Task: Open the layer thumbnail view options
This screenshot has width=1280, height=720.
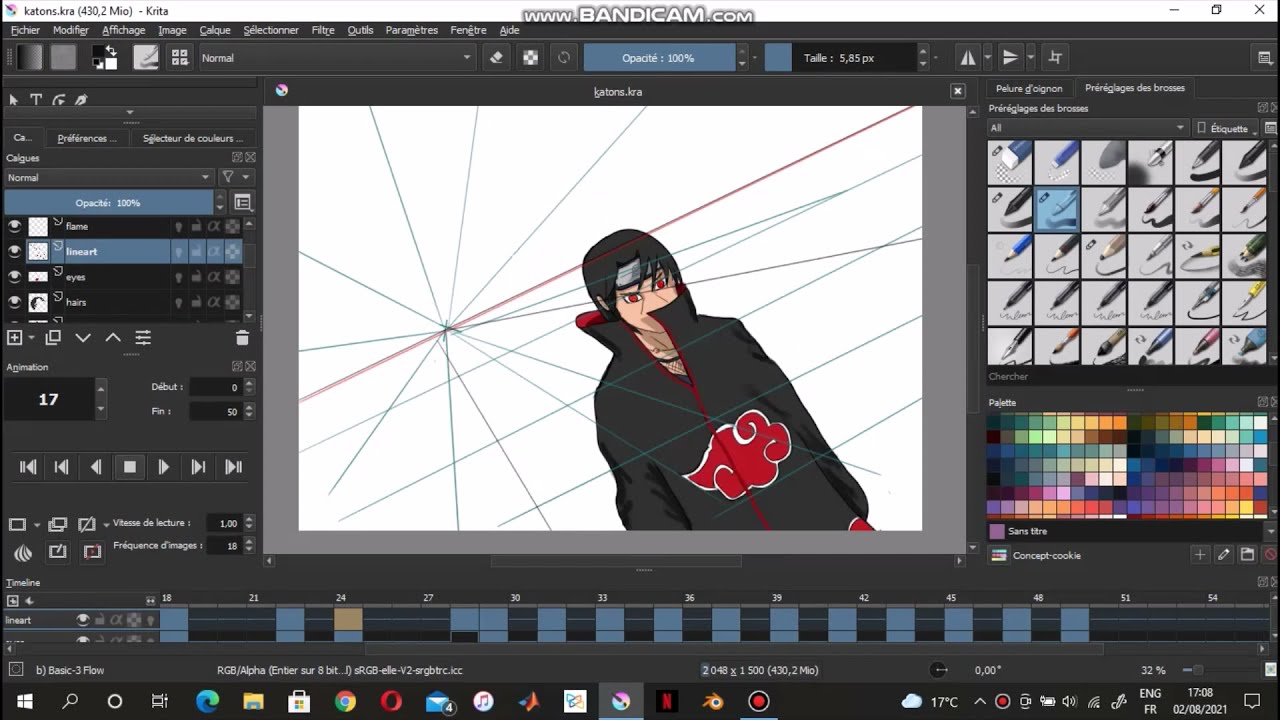Action: click(243, 203)
